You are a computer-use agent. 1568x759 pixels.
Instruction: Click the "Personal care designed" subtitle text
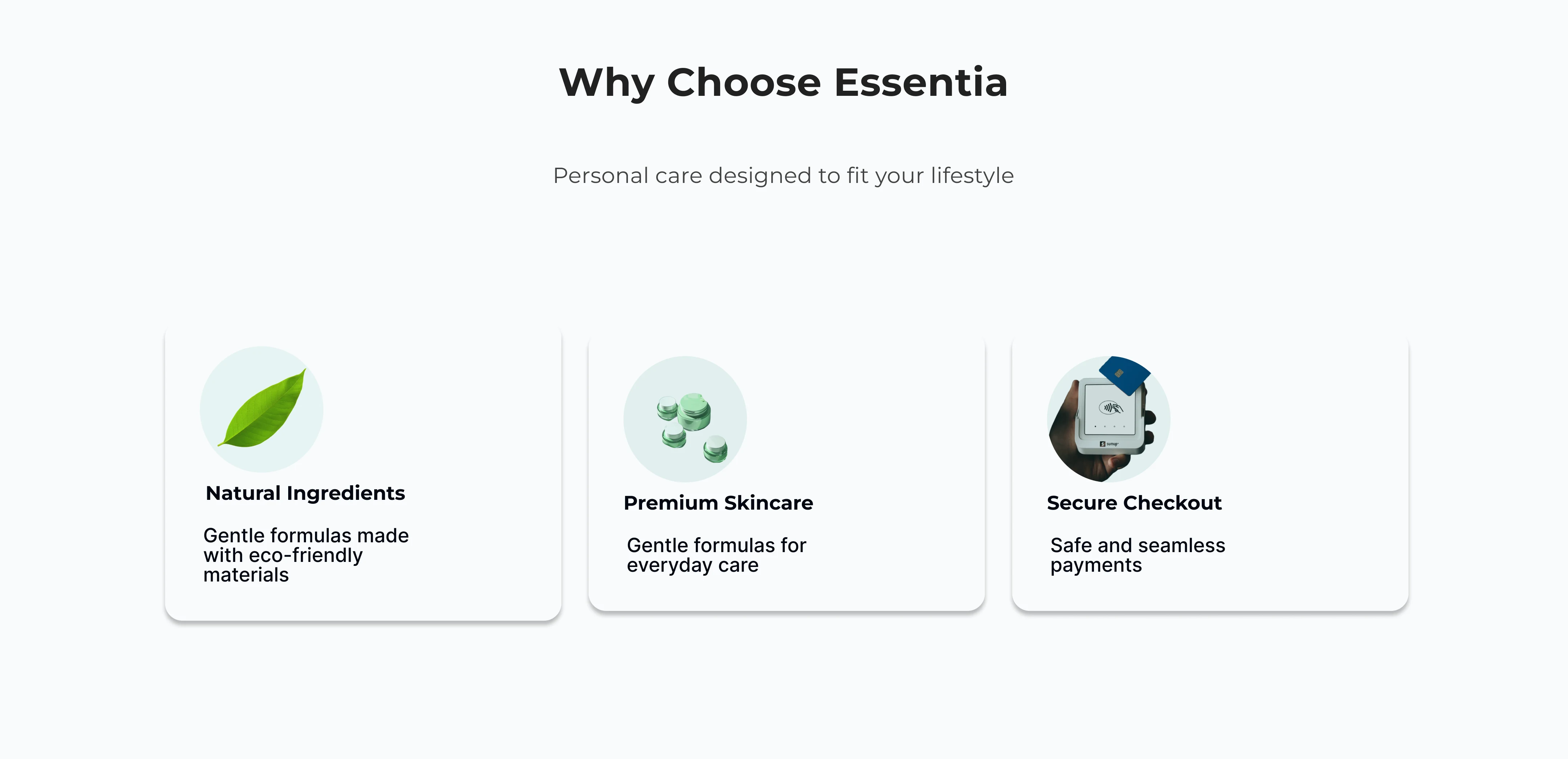click(783, 175)
